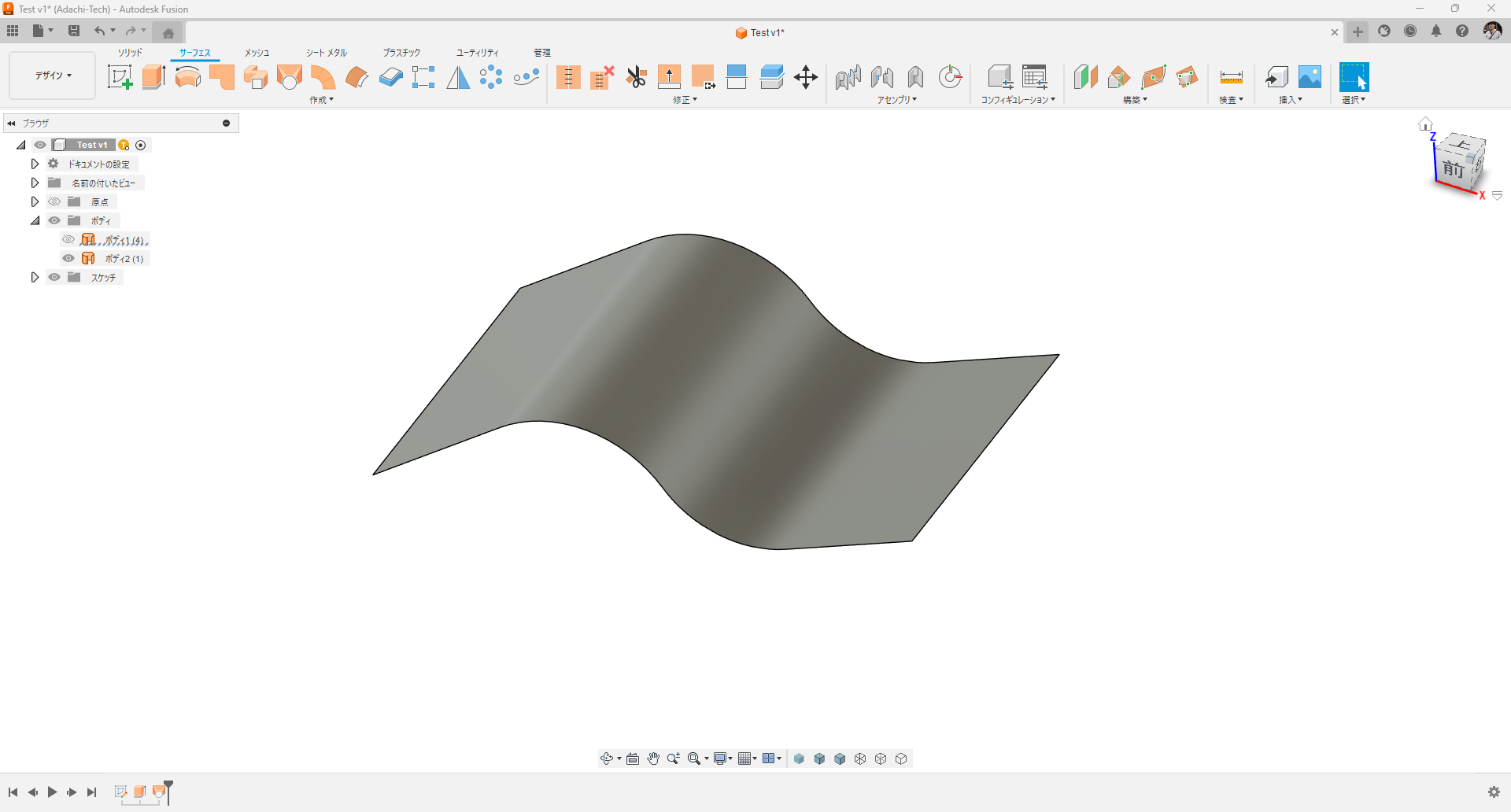The height and width of the screenshot is (812, 1511).
Task: Select the Mirror tool icon
Action: (458, 77)
